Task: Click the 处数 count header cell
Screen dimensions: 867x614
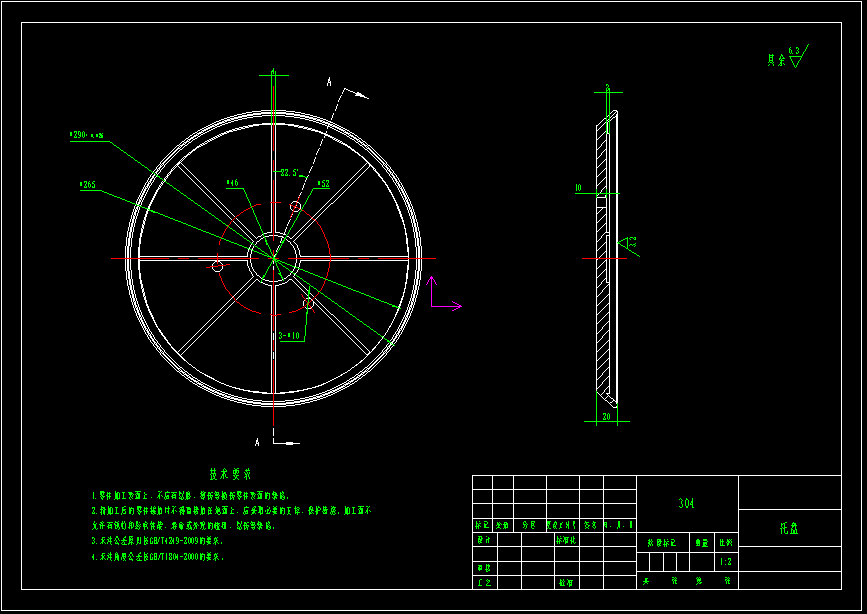Action: (503, 525)
